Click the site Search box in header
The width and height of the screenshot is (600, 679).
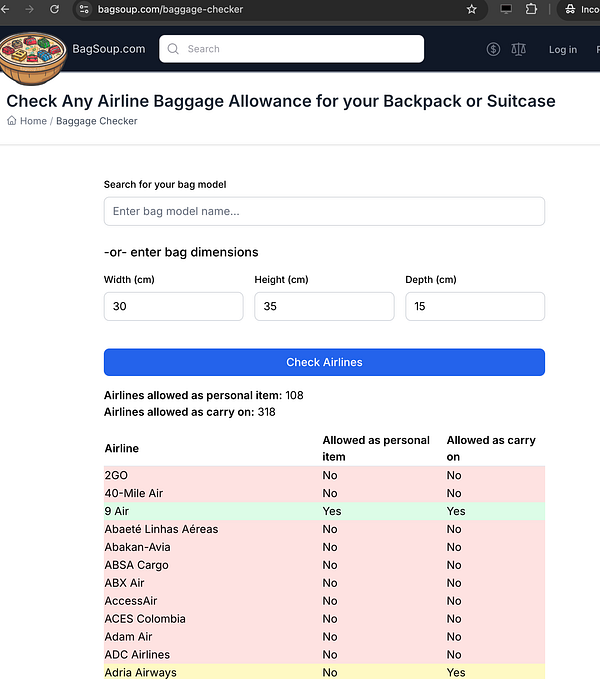pyautogui.click(x=300, y=49)
